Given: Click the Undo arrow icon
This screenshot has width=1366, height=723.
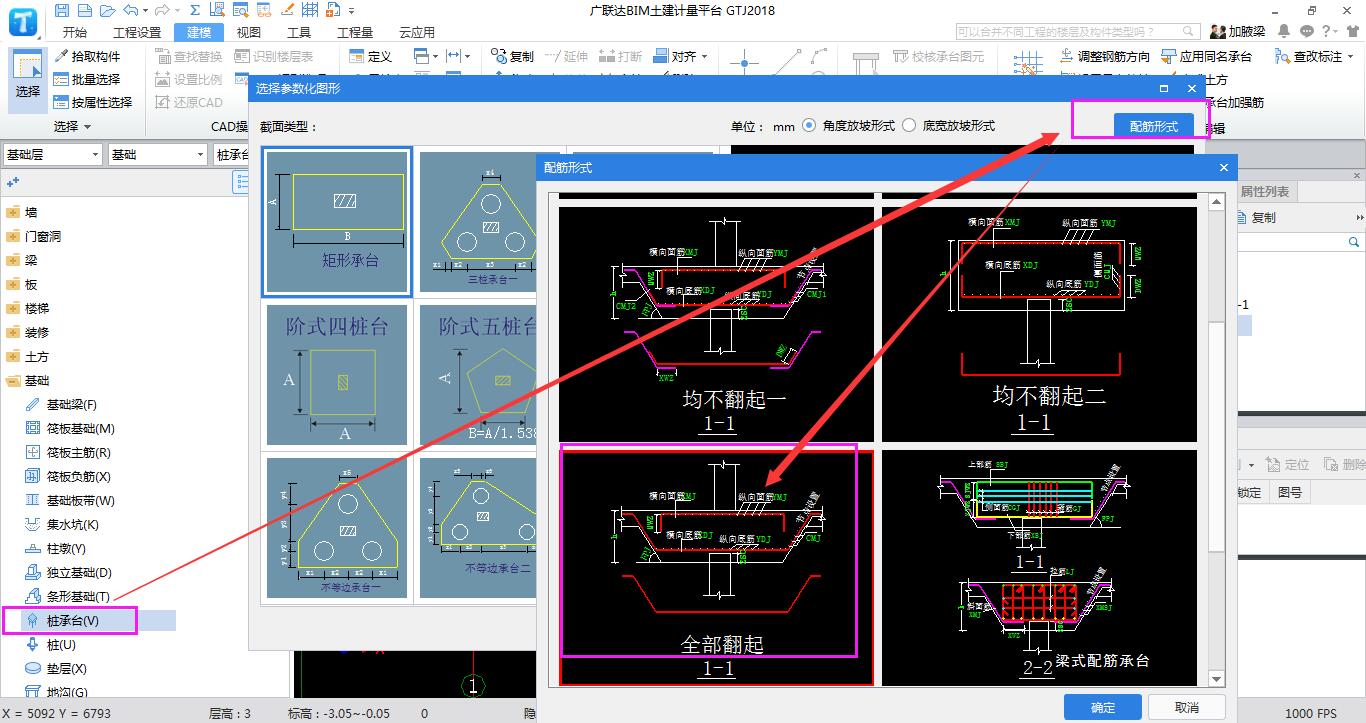Looking at the screenshot, I should pyautogui.click(x=131, y=11).
